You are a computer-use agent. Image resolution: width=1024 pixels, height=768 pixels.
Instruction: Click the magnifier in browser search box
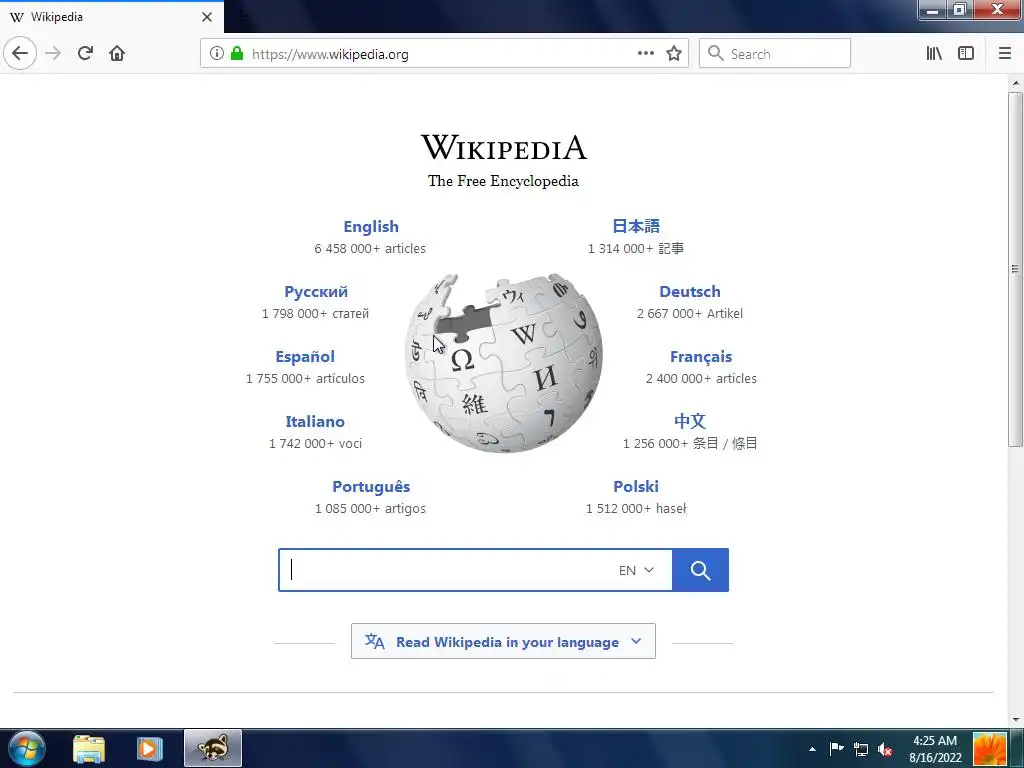716,54
